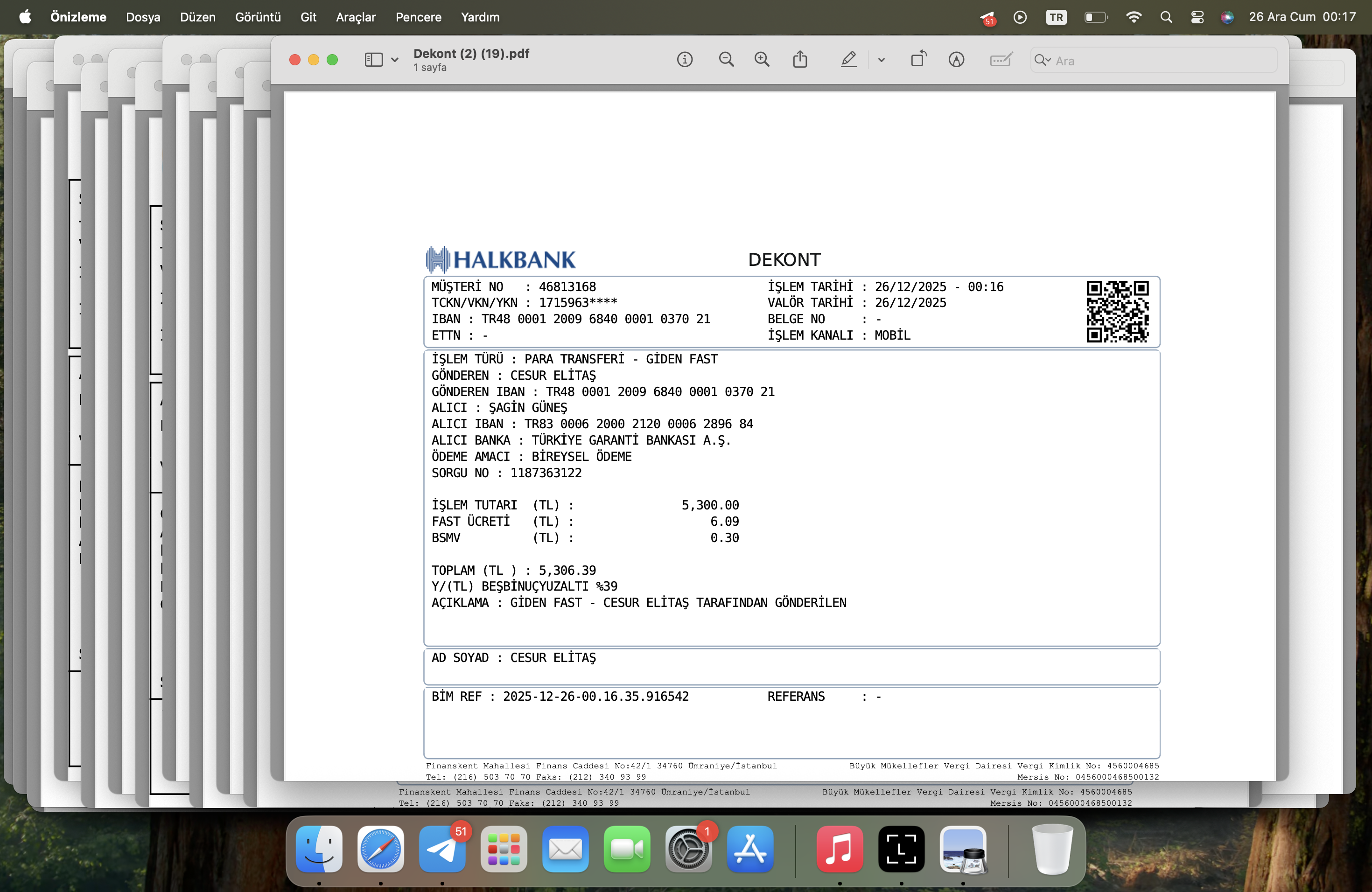Click the FAST fee value 6.09
The width and height of the screenshot is (1372, 892).
pos(725,522)
